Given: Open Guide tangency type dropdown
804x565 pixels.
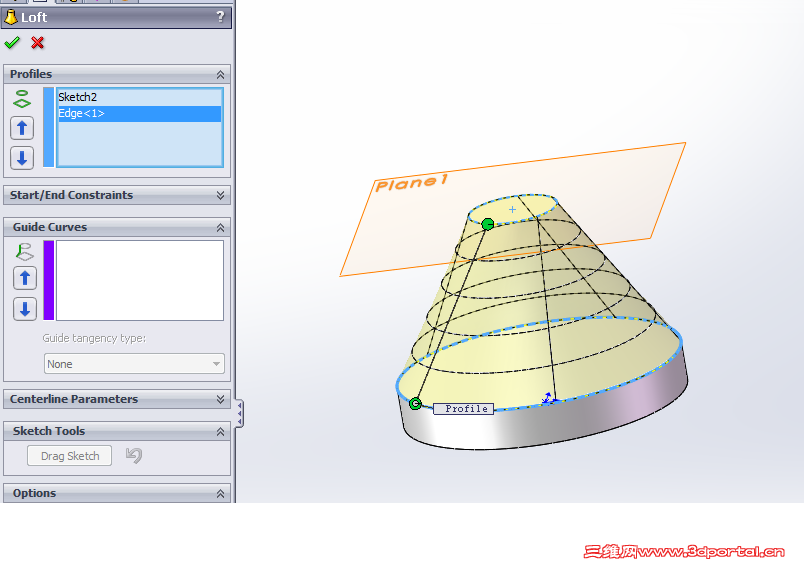Looking at the screenshot, I should (134, 364).
